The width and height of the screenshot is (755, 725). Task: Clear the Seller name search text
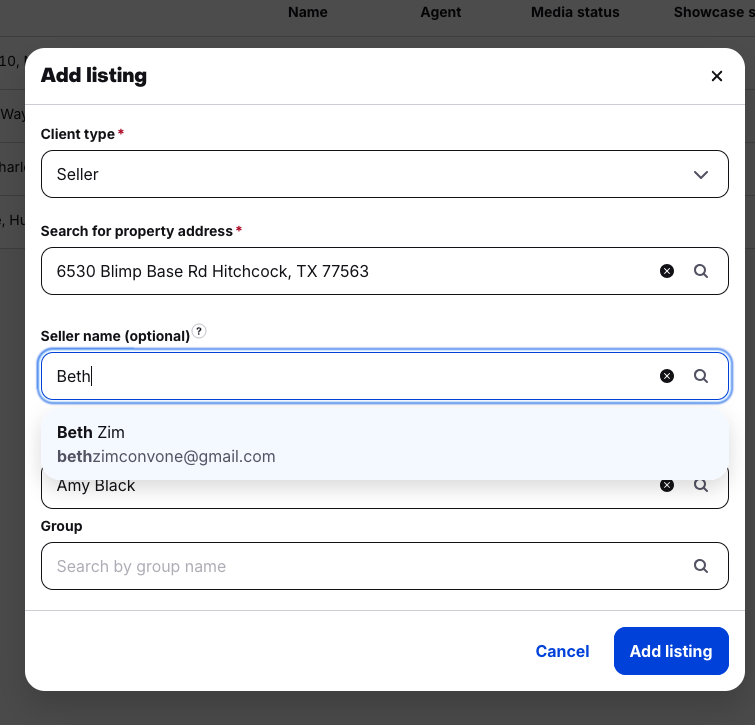point(667,376)
